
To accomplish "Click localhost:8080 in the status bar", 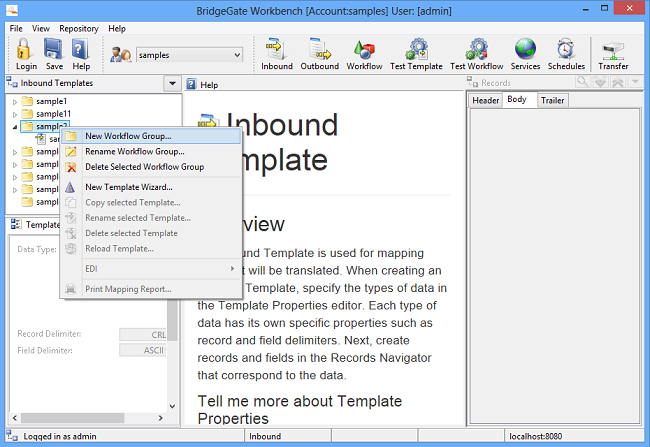I will click(536, 436).
